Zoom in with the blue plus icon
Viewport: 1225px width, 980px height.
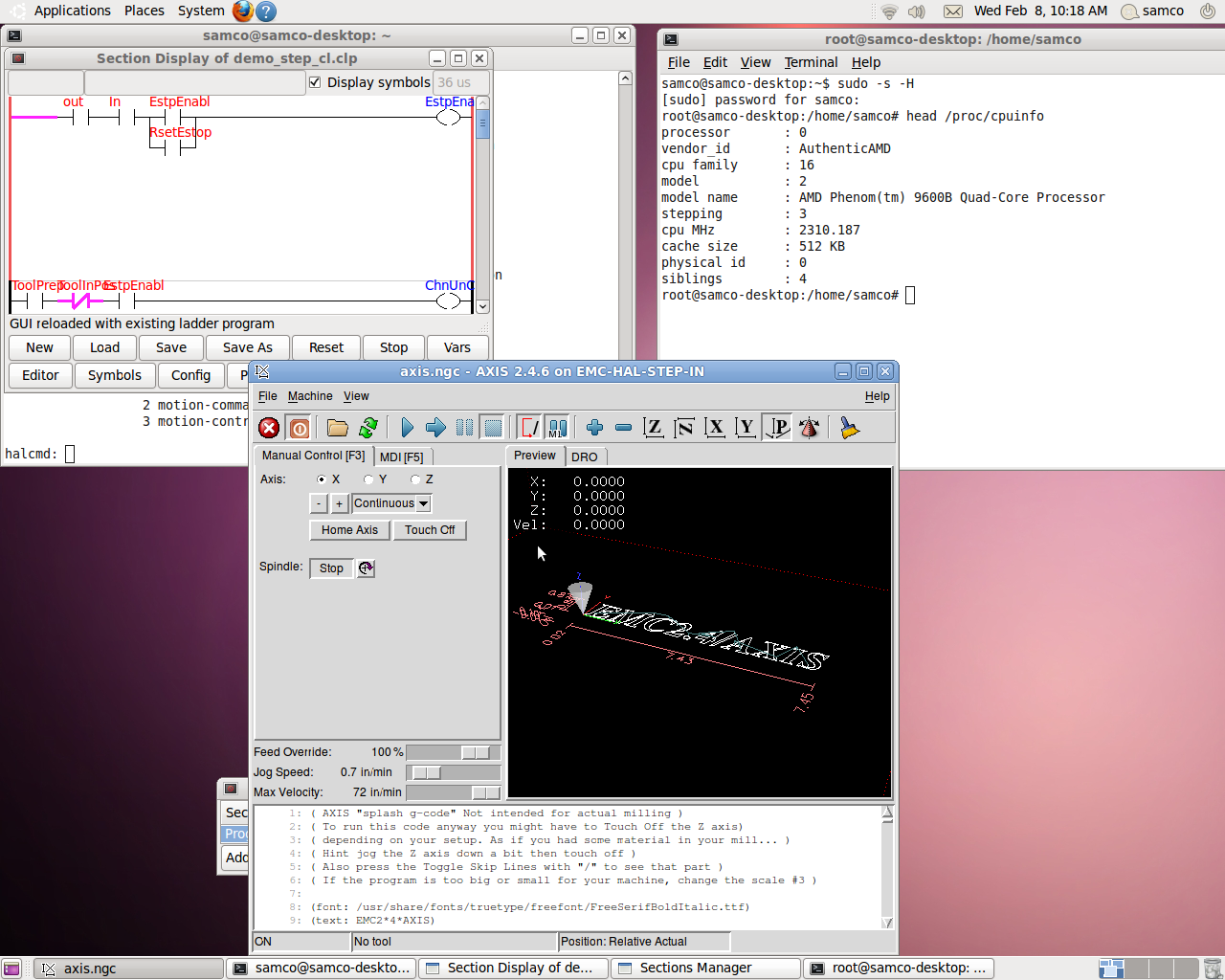(594, 428)
